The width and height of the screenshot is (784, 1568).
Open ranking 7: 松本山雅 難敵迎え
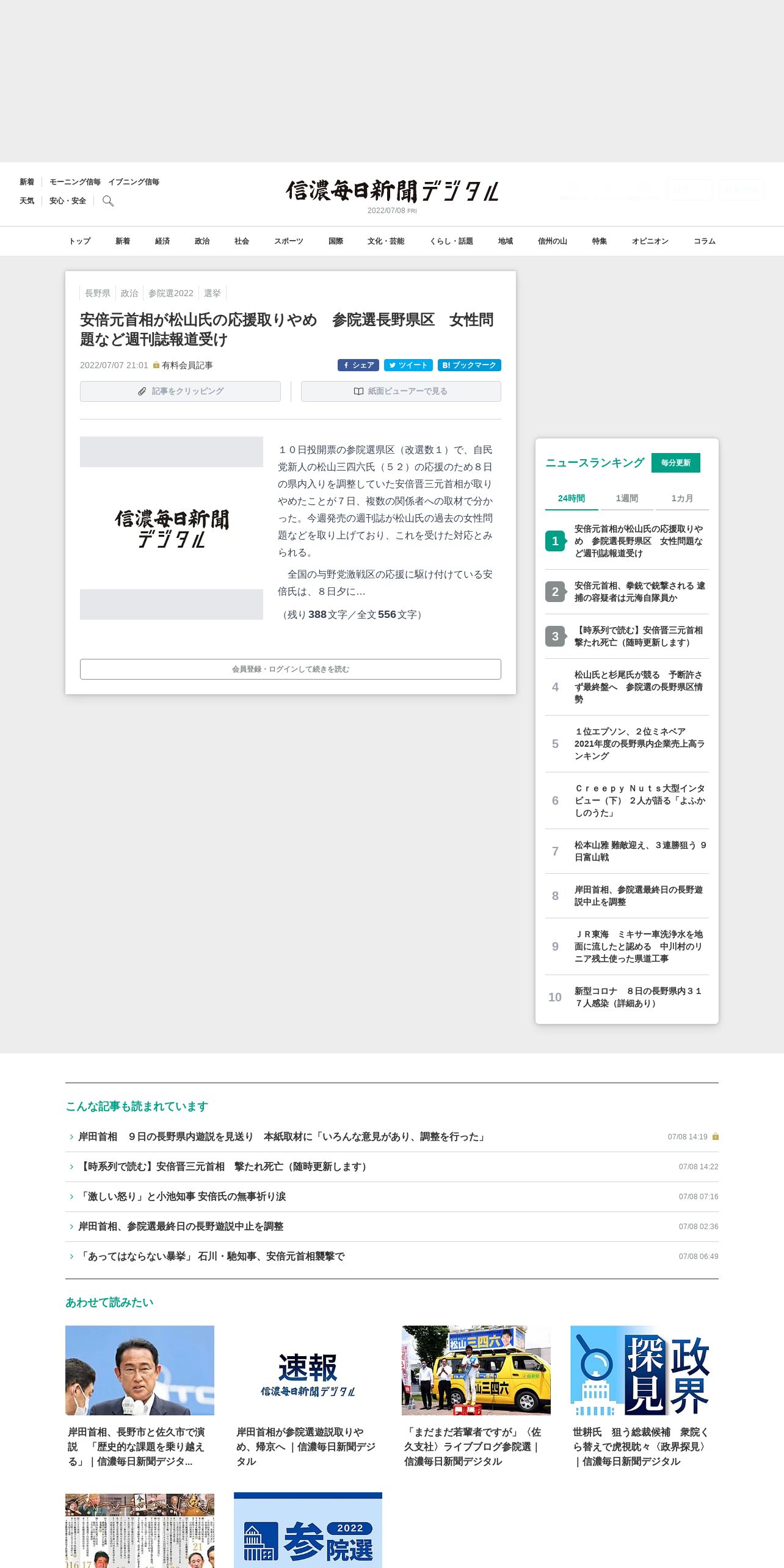(x=627, y=851)
